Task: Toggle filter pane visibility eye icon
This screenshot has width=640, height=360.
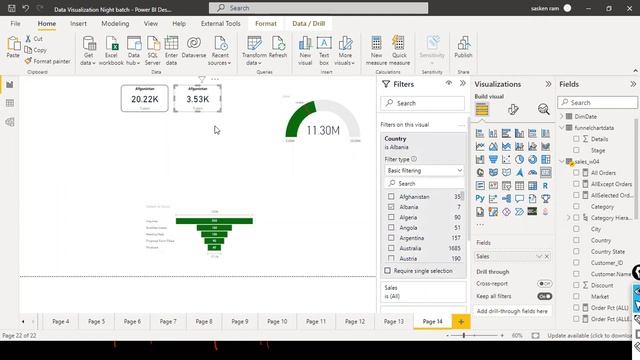Action: [449, 83]
